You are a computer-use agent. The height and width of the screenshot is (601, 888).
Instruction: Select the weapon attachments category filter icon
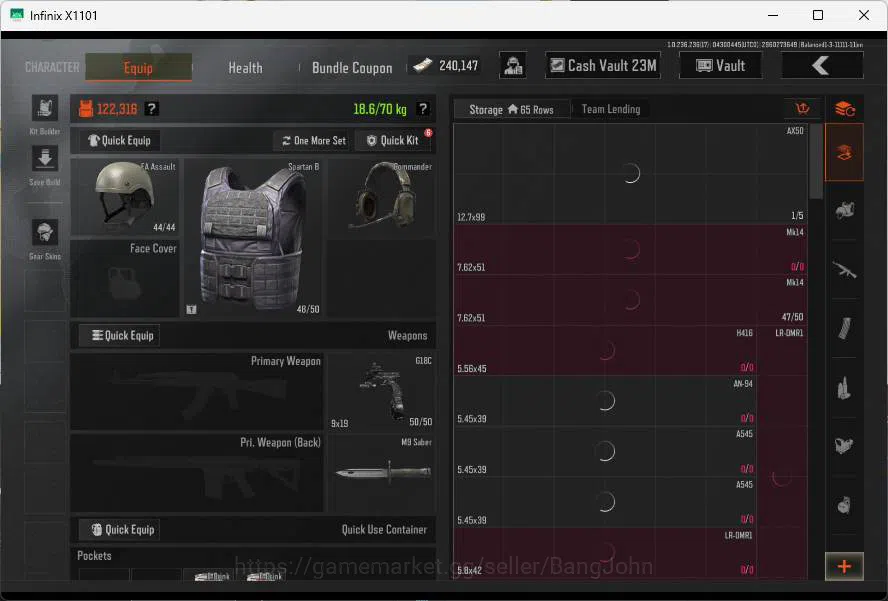point(844,446)
